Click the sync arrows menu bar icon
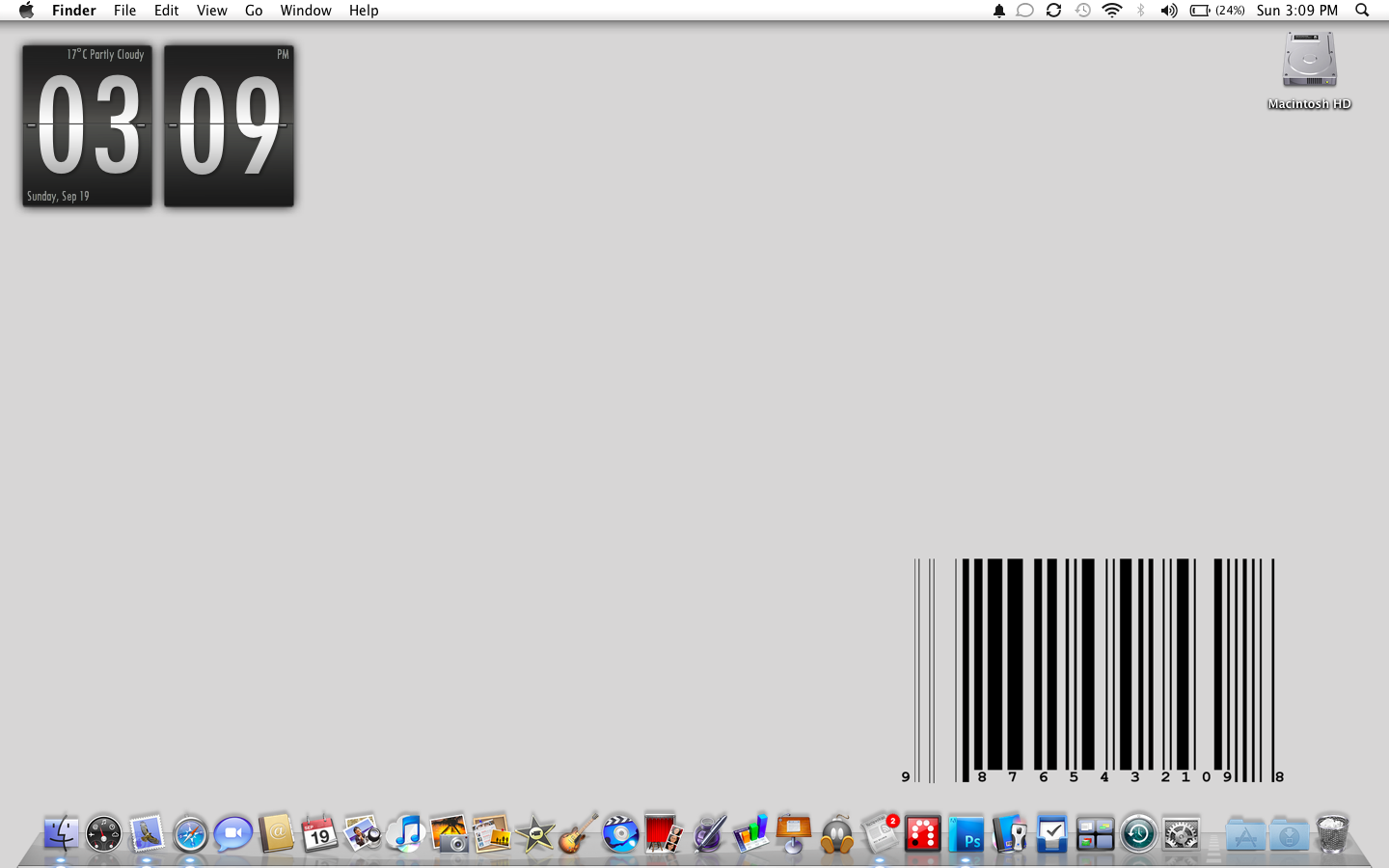This screenshot has height=868, width=1389. 1053,11
